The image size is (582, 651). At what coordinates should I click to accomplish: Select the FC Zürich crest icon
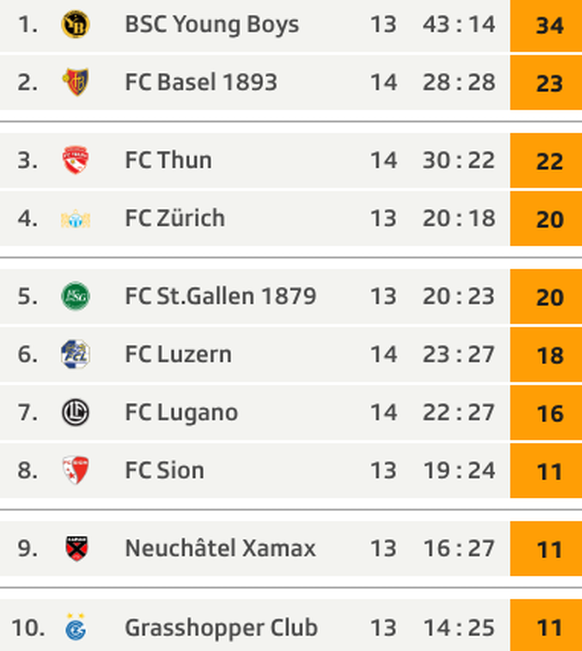coord(75,218)
